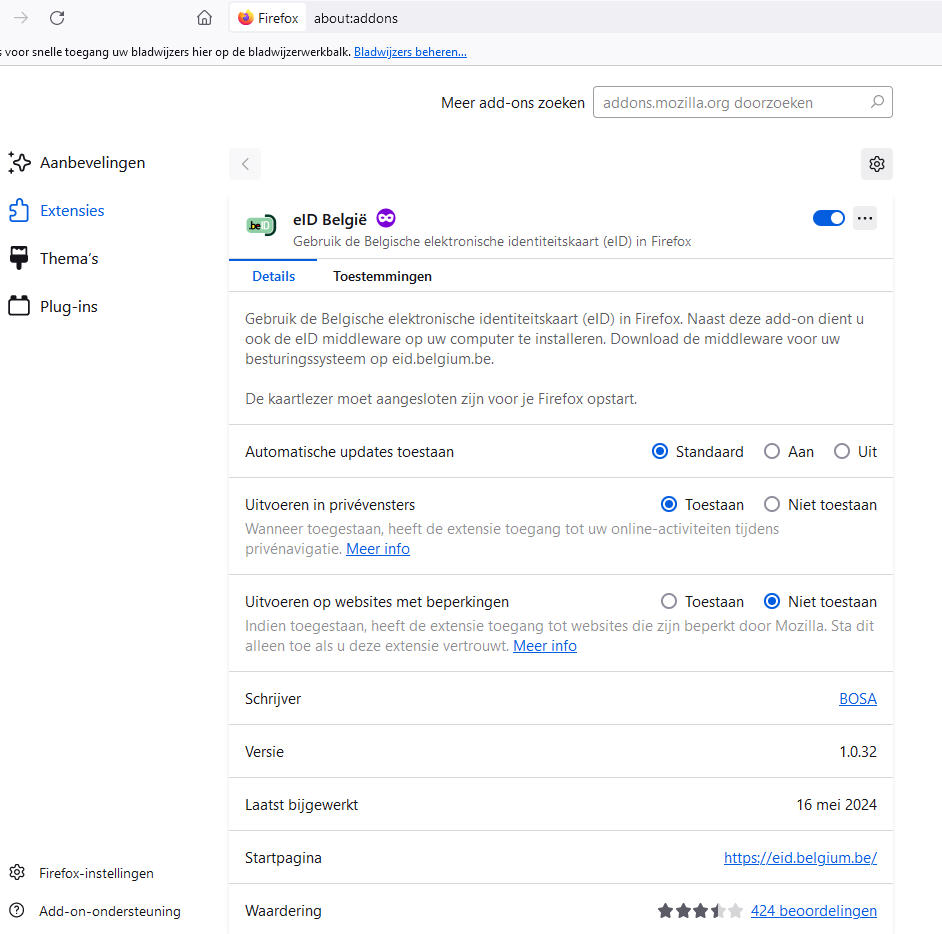Click the browser reload icon
Screen dimensions: 942x934
57,18
